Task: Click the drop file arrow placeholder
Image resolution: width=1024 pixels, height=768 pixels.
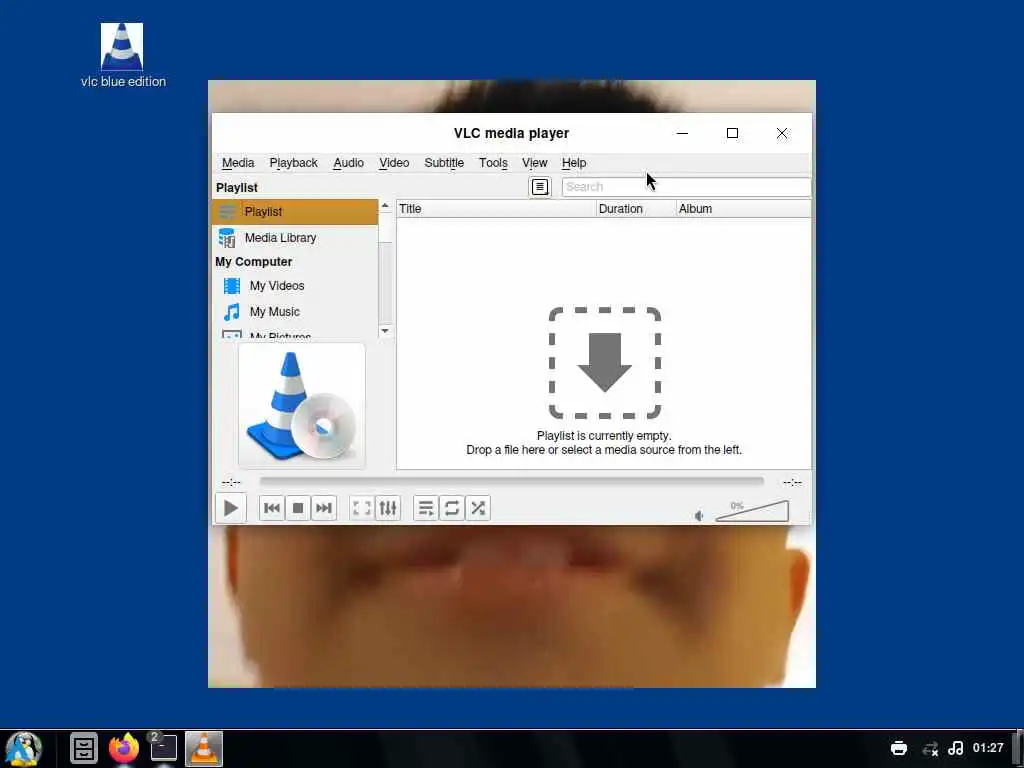Action: 605,362
